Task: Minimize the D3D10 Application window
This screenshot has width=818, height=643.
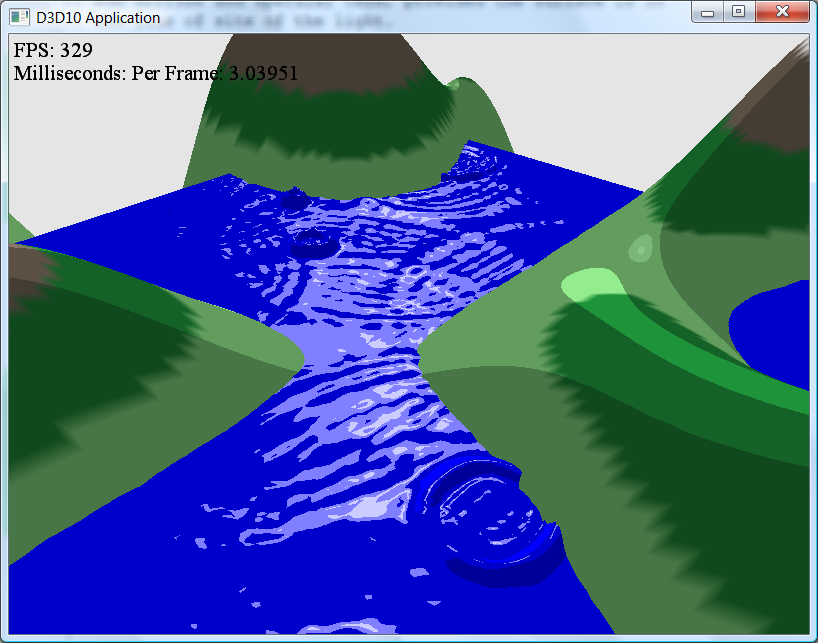Action: pos(709,13)
